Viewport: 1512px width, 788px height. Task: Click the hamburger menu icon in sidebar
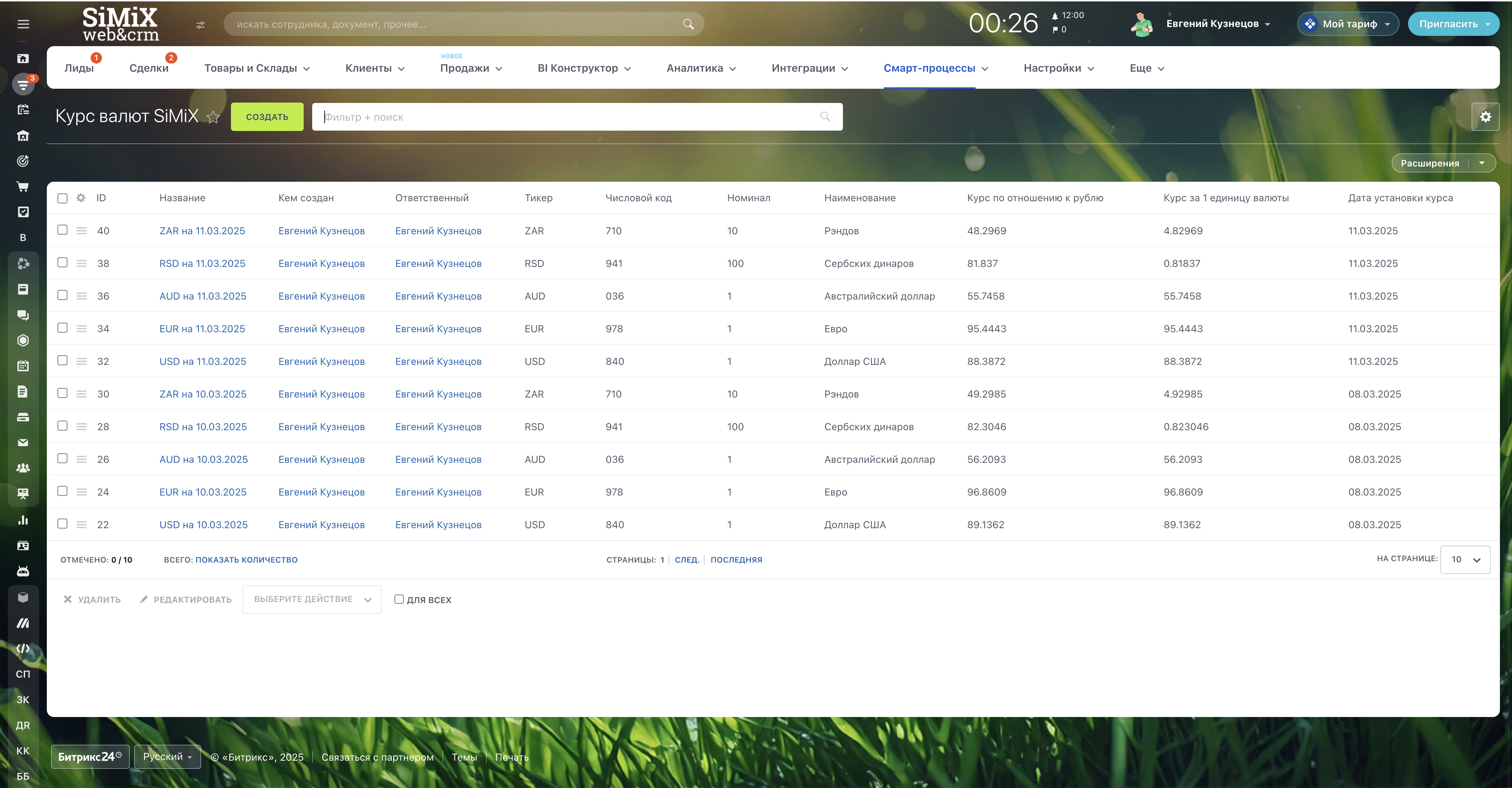pos(23,24)
